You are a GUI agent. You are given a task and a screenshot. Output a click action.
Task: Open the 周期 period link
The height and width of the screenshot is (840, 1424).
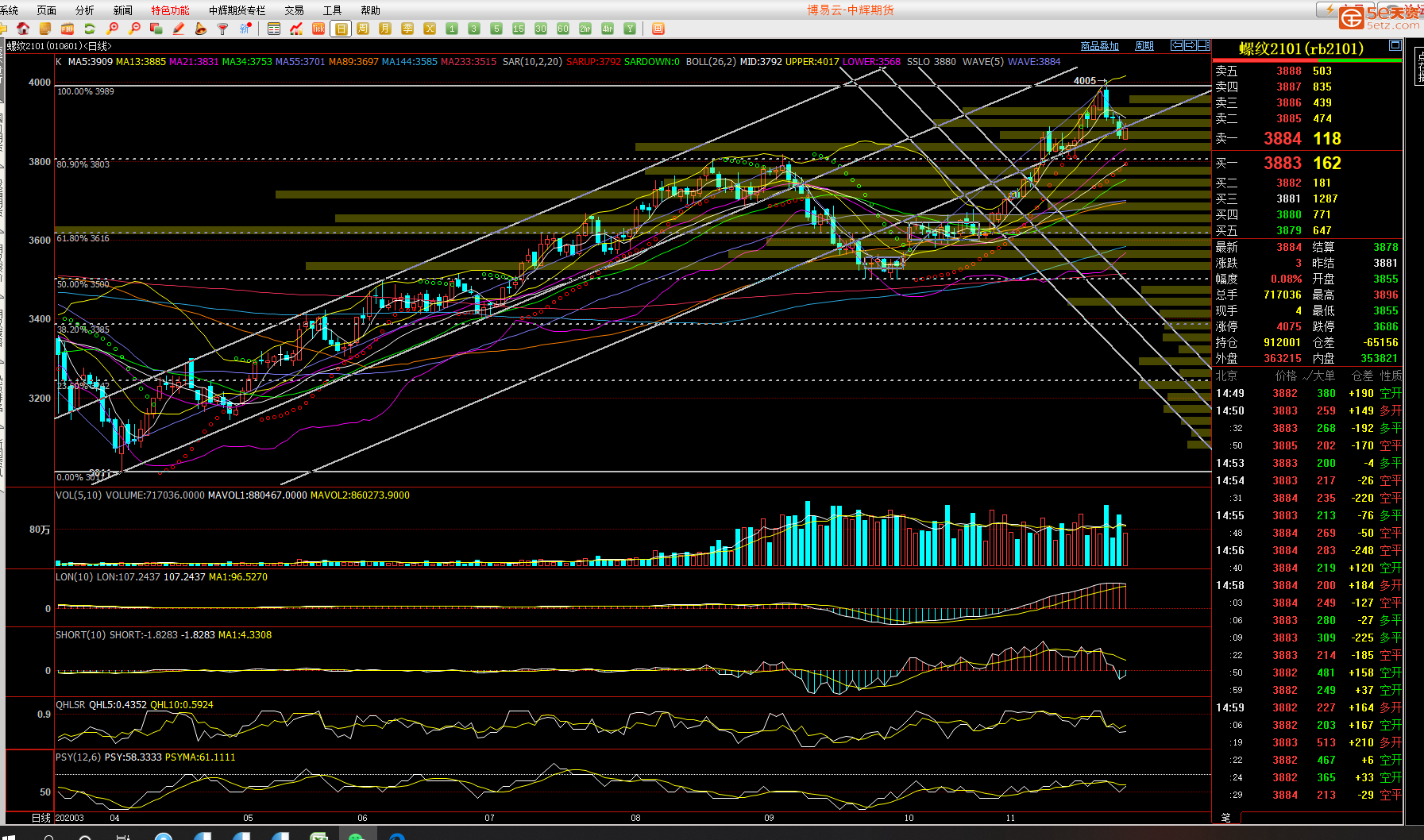[x=1144, y=46]
